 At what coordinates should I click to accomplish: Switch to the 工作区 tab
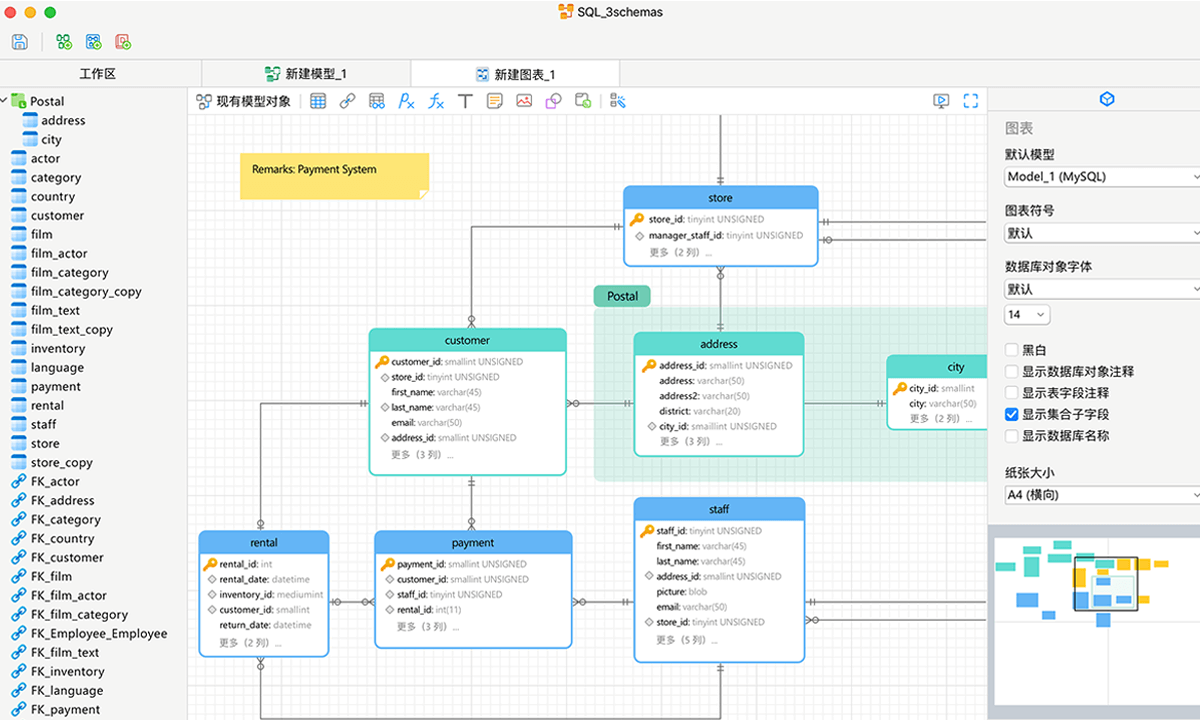point(98,74)
